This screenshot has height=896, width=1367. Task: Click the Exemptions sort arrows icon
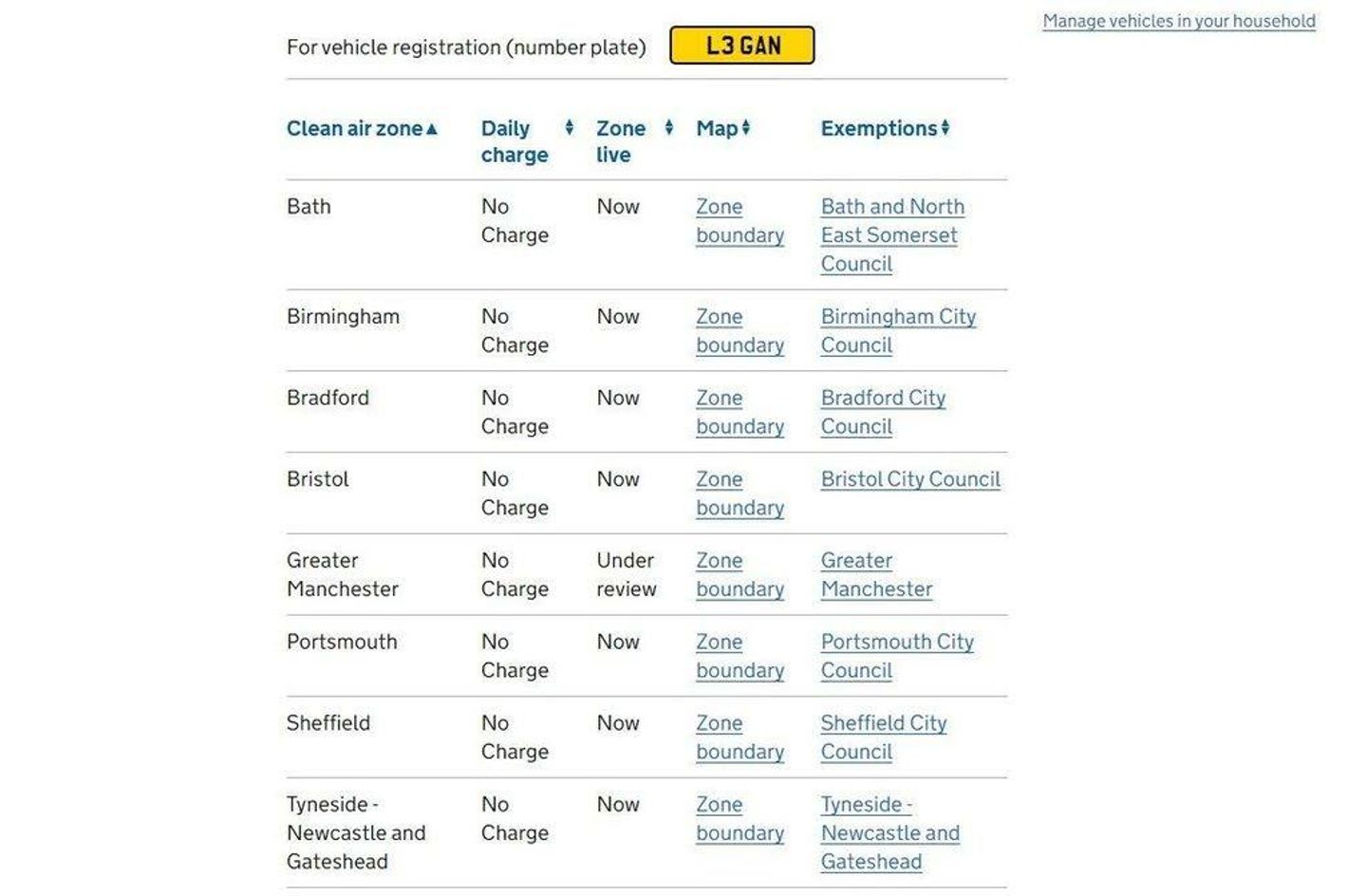946,127
